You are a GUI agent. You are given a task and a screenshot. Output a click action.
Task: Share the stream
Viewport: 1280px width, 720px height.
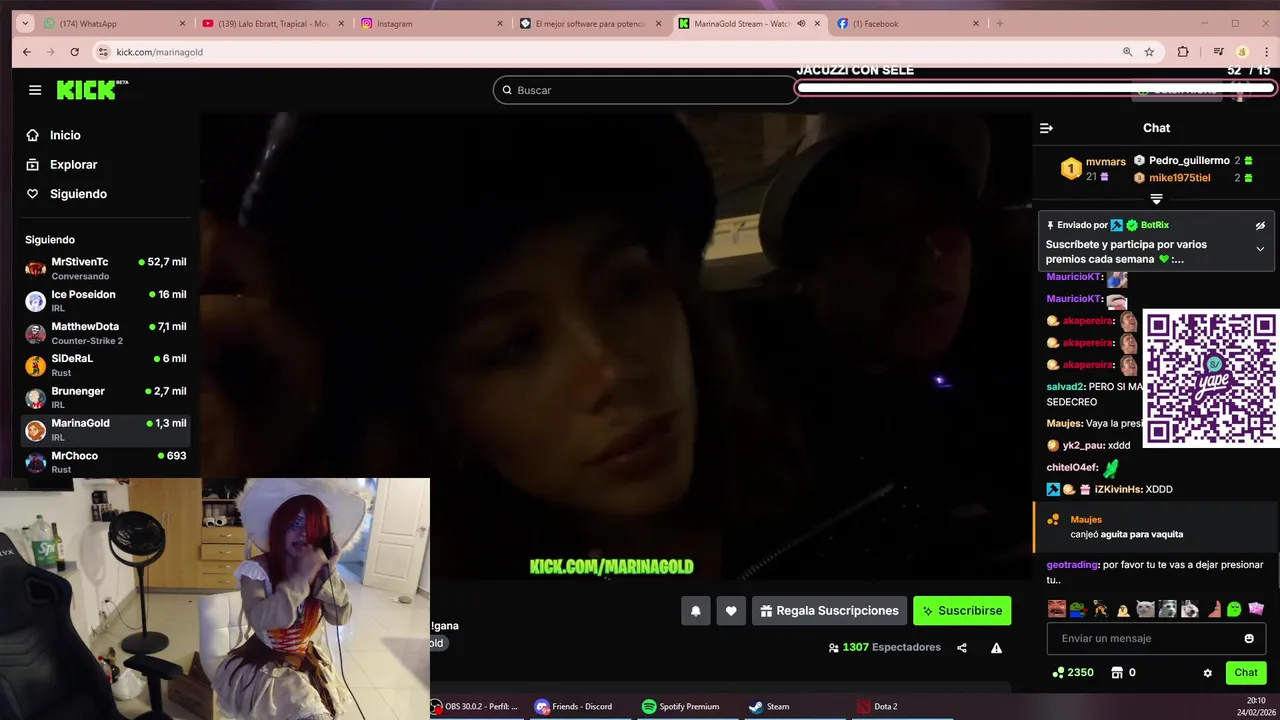pyautogui.click(x=962, y=648)
